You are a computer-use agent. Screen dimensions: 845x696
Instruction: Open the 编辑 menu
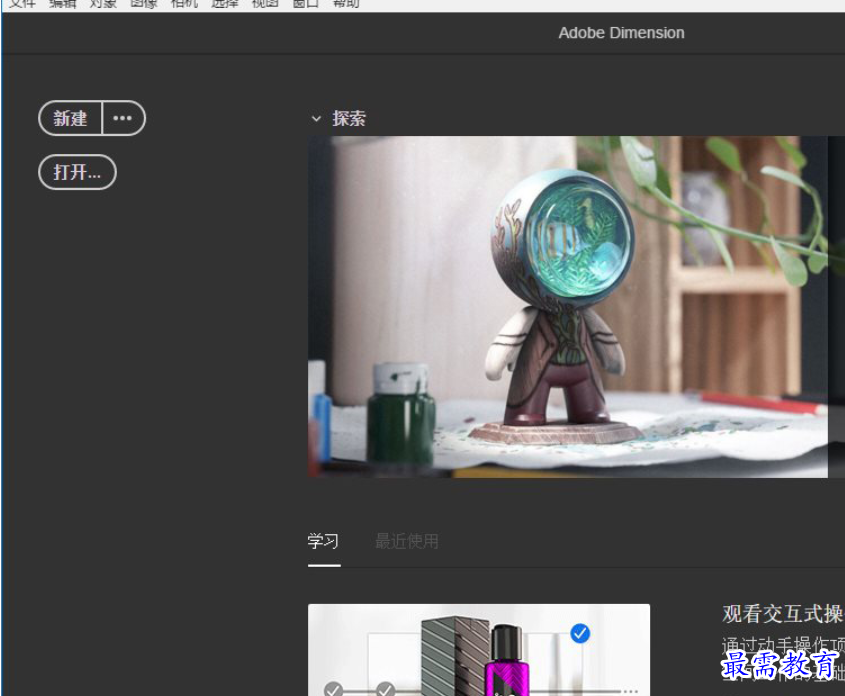pyautogui.click(x=63, y=3)
